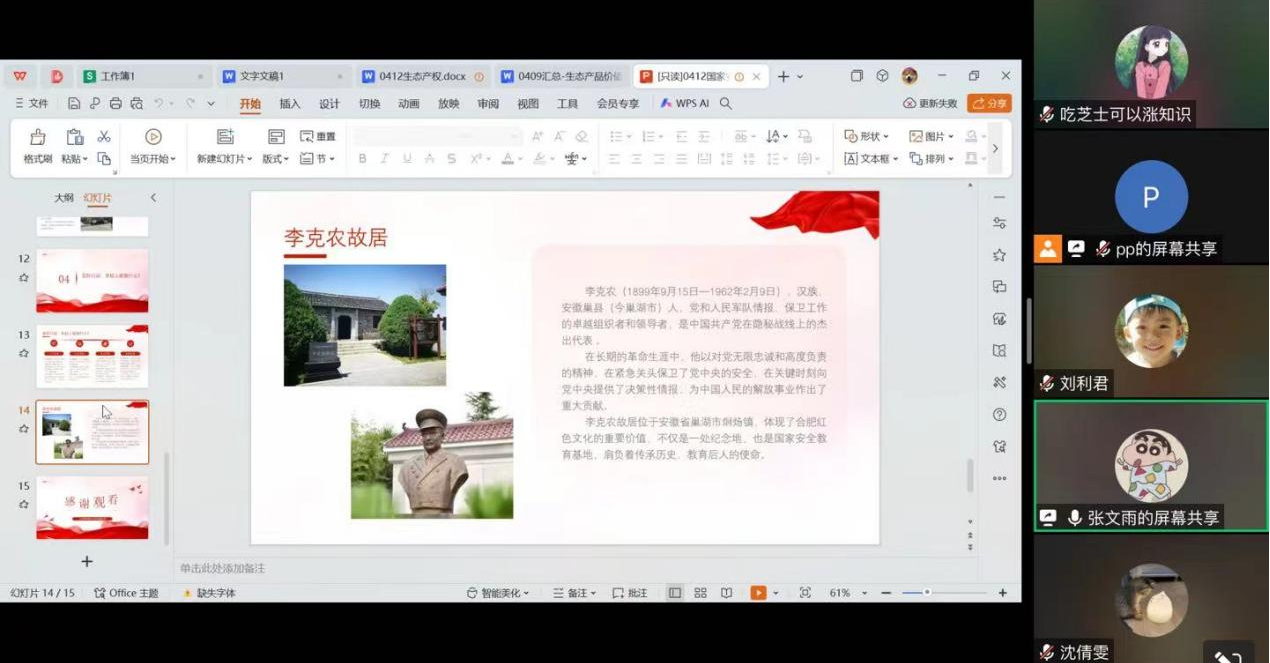Viewport: 1270px width, 663px height.
Task: Click the search magnifier icon beside WPS AI
Action: click(x=726, y=103)
